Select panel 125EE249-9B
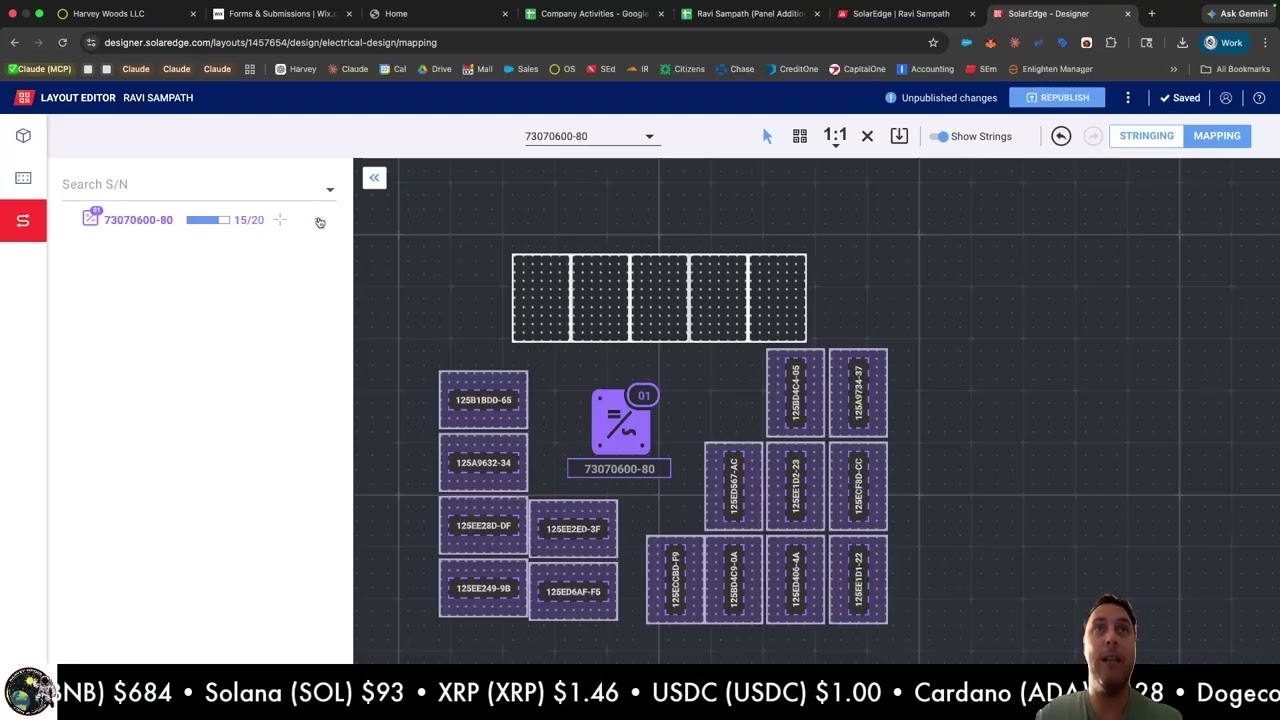The height and width of the screenshot is (720, 1280). coord(483,589)
